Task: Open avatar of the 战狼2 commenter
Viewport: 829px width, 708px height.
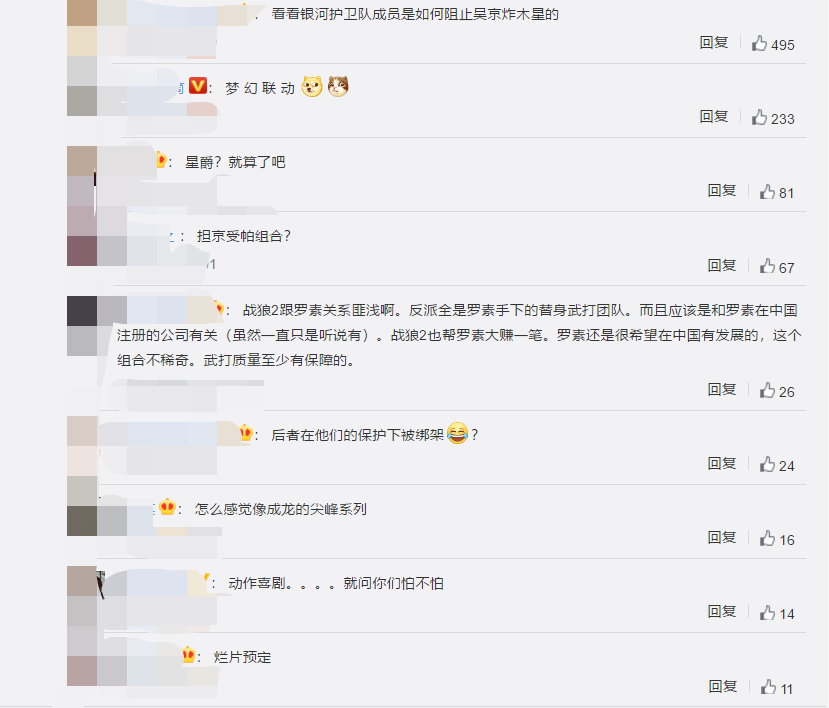Action: (82, 325)
